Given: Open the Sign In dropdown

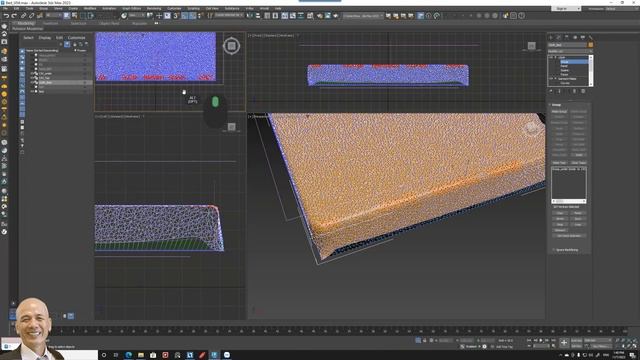Looking at the screenshot, I should [x=566, y=8].
